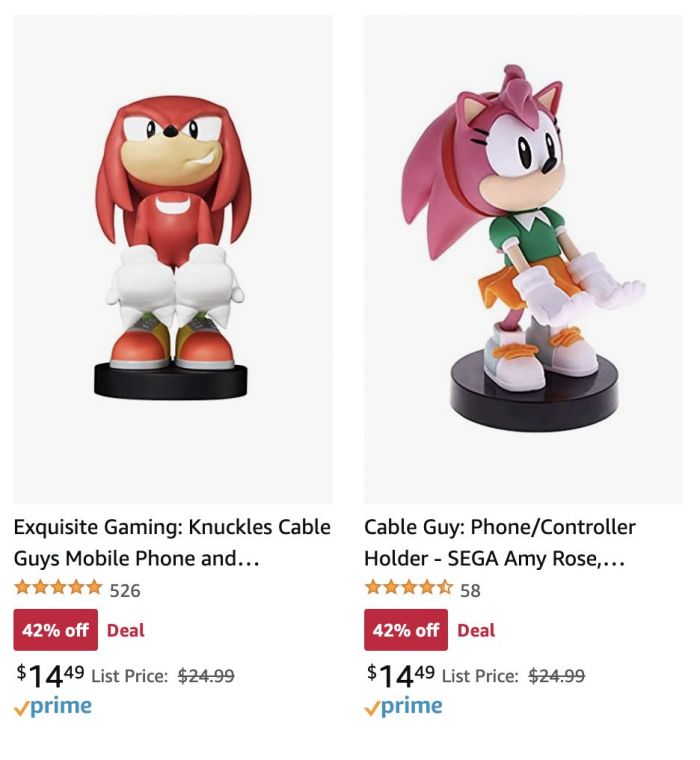This screenshot has width=700, height=760.
Task: Click the Prime logo under Amy Rose listing
Action: pyautogui.click(x=403, y=708)
